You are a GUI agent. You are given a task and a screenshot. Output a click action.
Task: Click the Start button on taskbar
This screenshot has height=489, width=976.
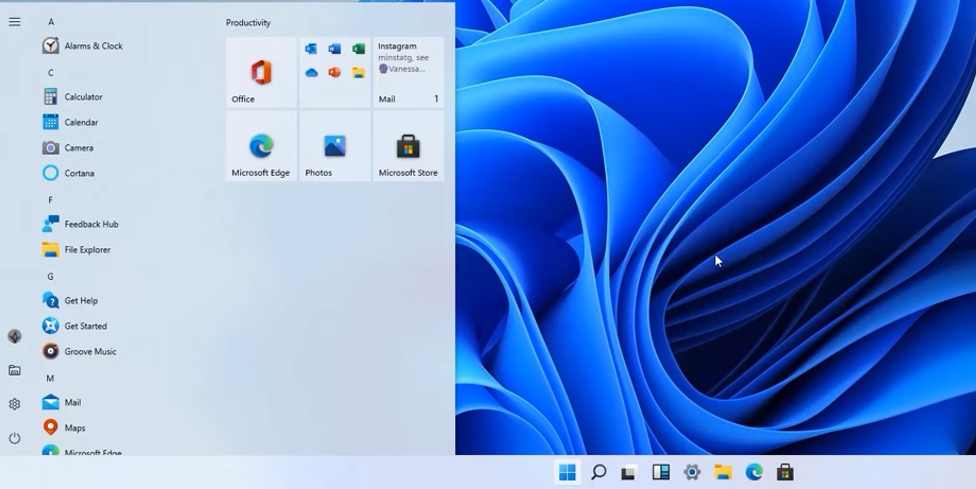tap(567, 472)
